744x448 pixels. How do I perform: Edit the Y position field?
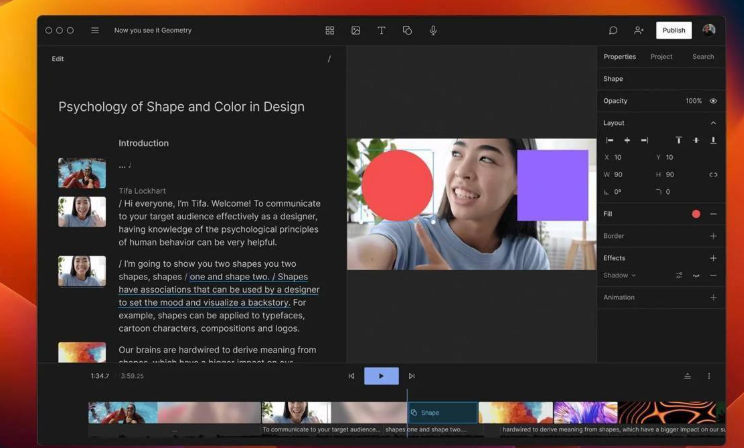[x=669, y=158]
